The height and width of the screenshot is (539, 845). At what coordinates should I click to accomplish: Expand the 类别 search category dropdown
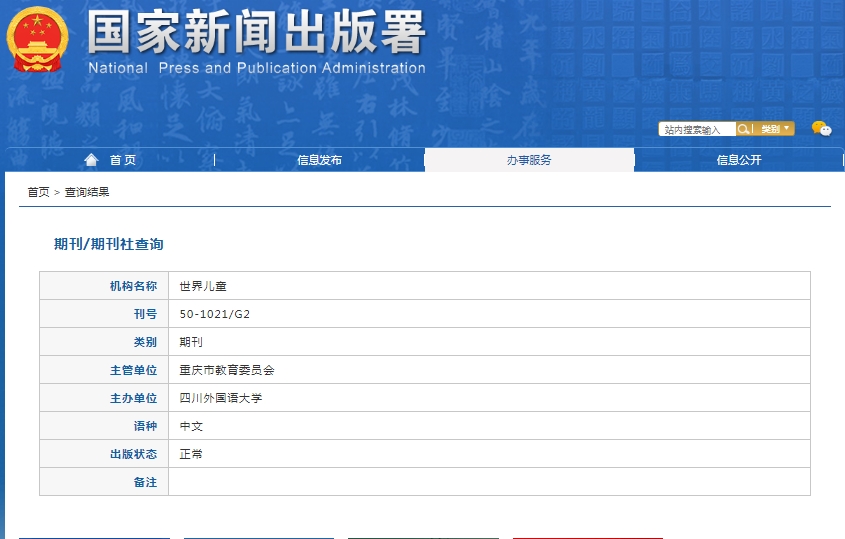(775, 129)
